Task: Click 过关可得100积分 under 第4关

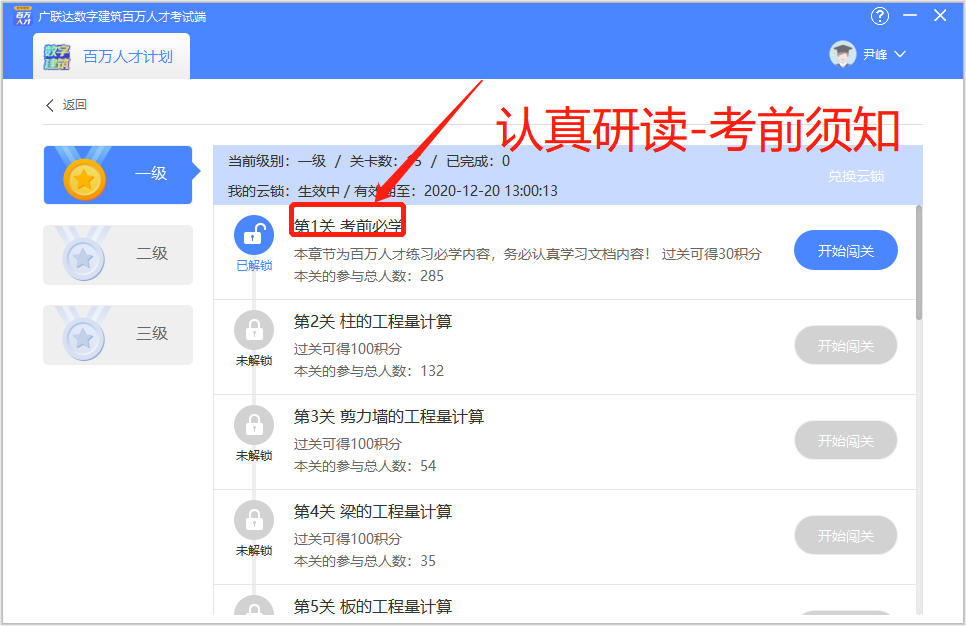Action: click(x=347, y=539)
